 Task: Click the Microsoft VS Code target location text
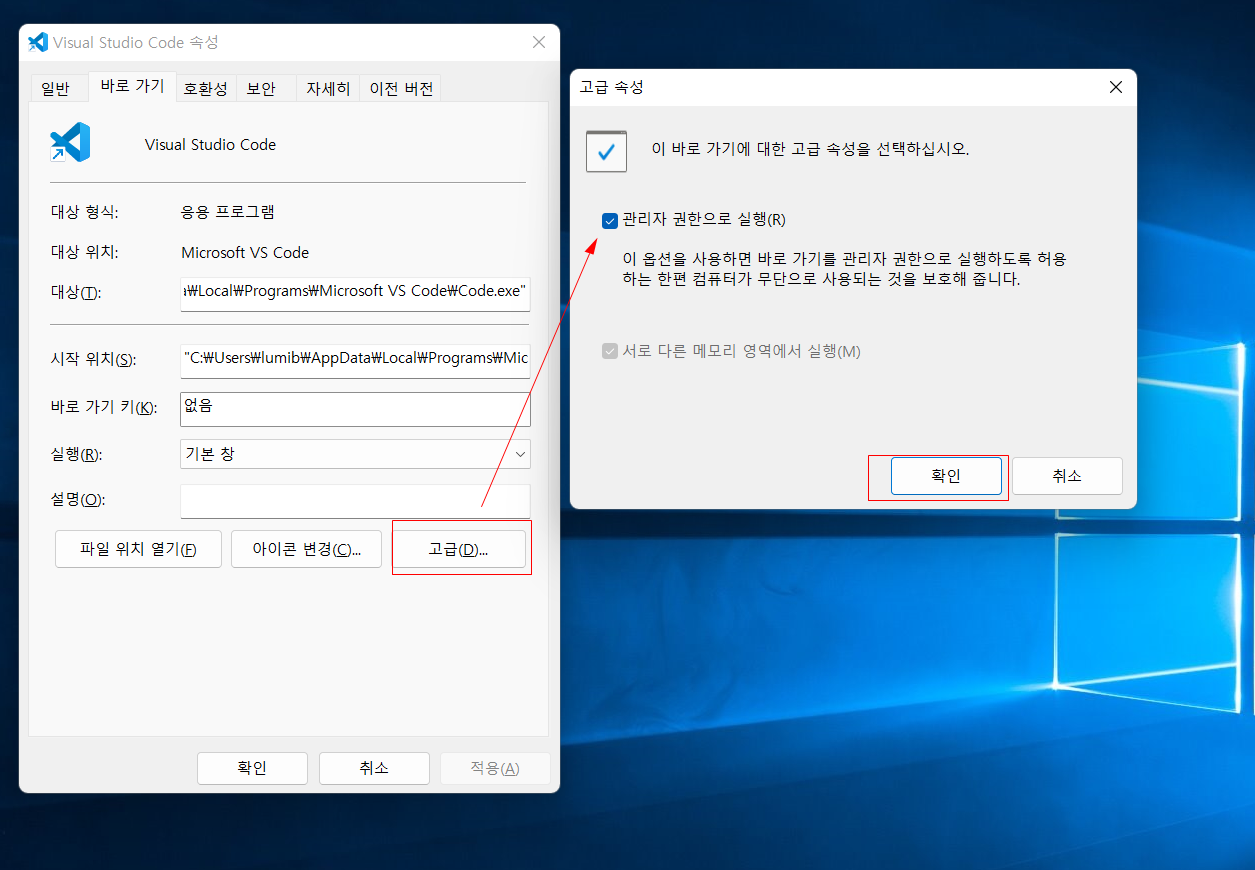pos(245,252)
